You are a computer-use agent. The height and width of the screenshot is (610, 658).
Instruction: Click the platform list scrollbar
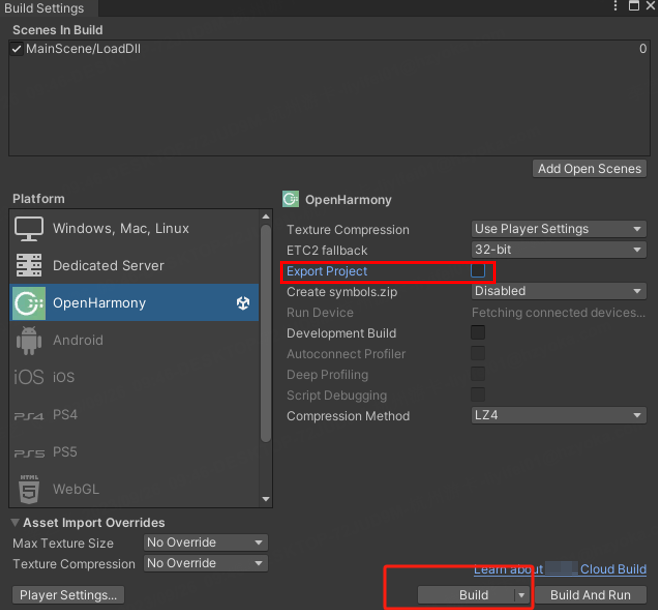coord(265,330)
